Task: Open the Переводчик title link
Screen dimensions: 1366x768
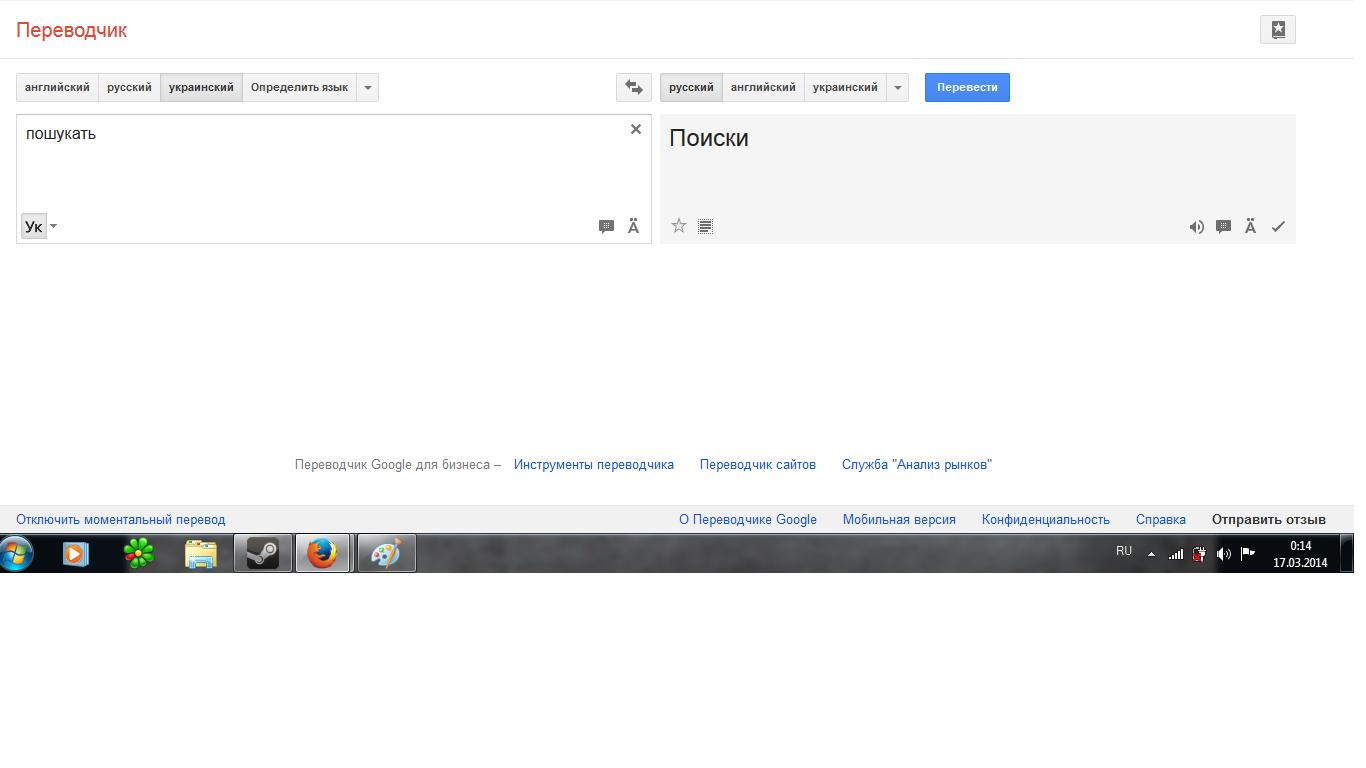Action: click(x=72, y=30)
